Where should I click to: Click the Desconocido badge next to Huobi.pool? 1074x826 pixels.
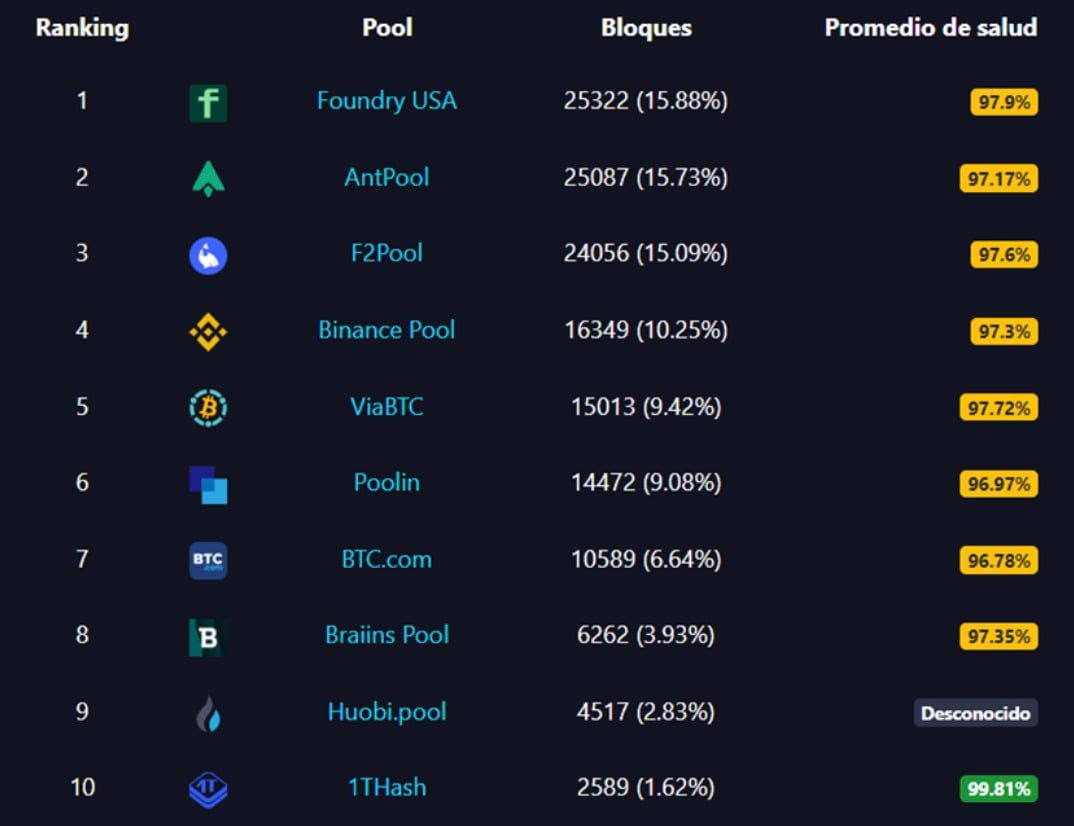point(976,712)
